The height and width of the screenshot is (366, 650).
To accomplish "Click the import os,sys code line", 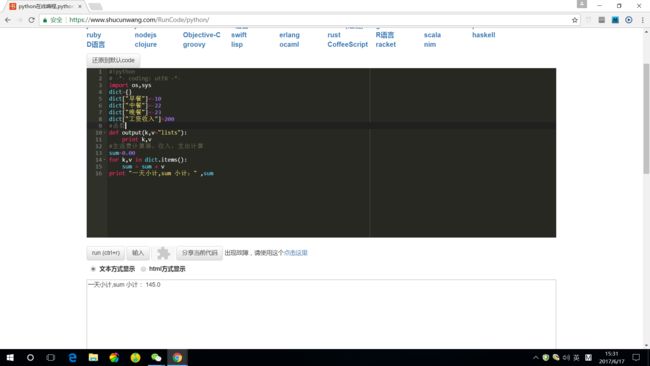I will tap(130, 85).
